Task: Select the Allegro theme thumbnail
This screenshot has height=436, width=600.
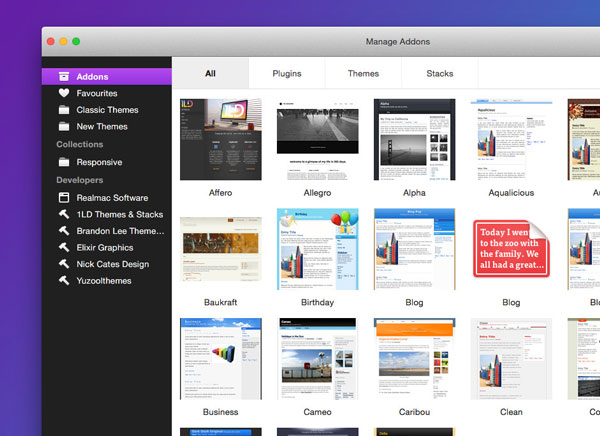Action: pyautogui.click(x=318, y=139)
